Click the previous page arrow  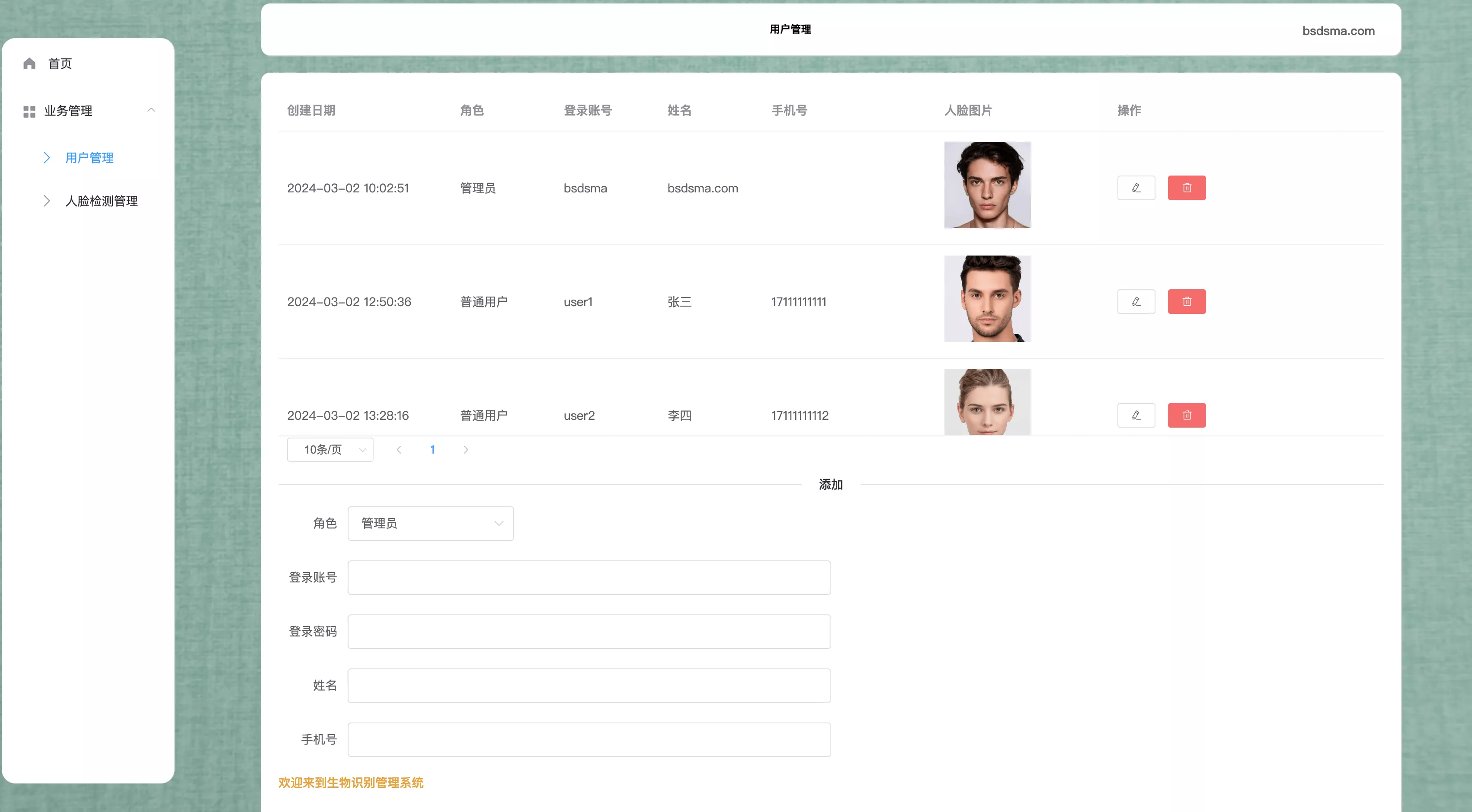pos(399,450)
